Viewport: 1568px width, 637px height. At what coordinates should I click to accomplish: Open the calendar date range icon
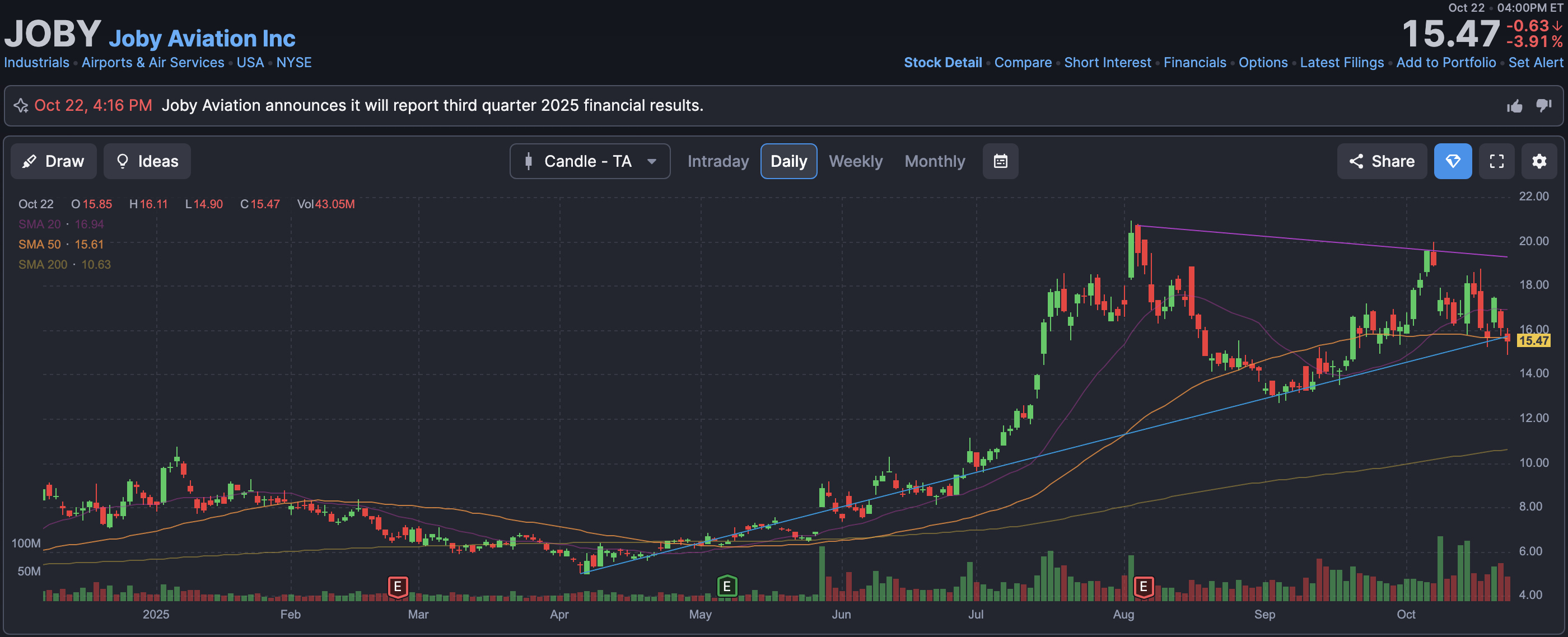pos(1000,161)
